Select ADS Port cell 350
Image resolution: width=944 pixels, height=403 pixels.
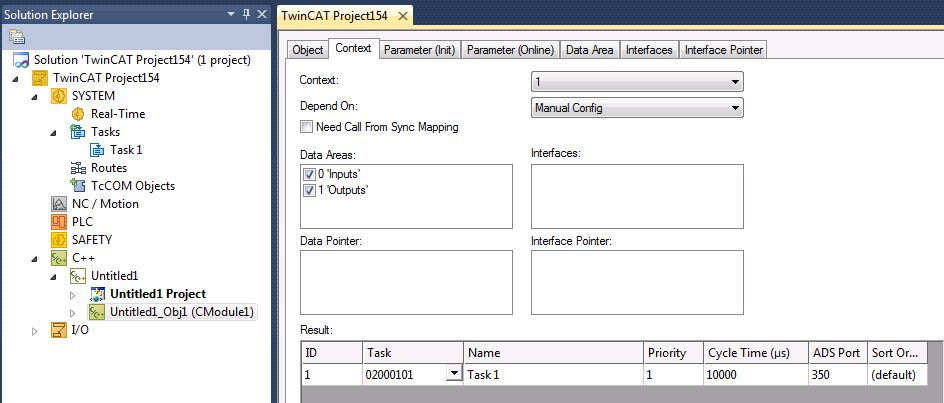click(x=837, y=375)
